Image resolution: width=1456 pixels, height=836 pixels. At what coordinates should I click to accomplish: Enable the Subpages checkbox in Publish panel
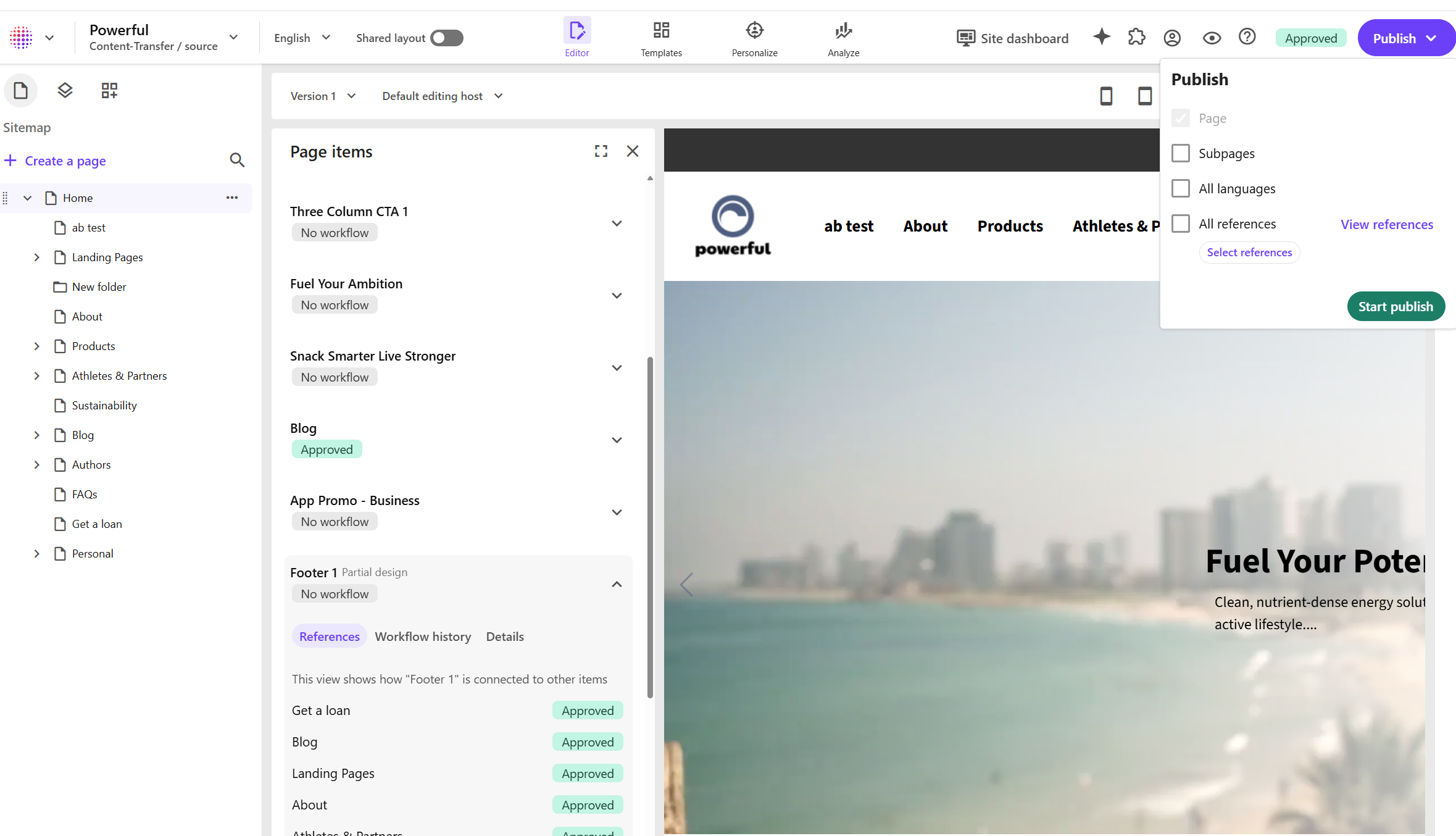[x=1181, y=153]
